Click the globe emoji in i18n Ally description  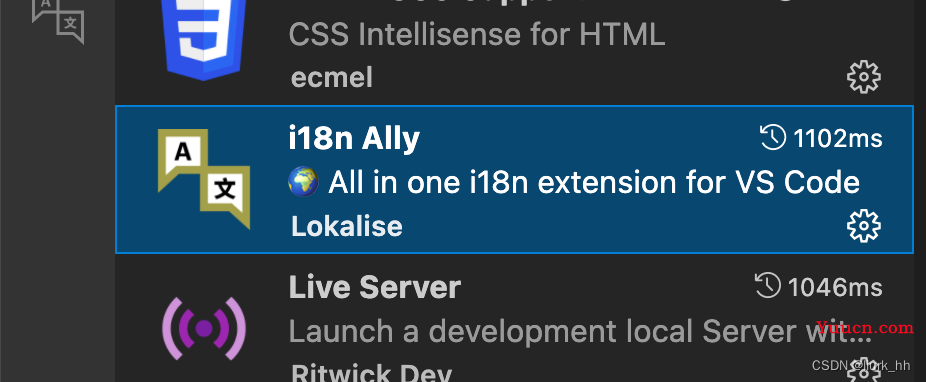click(x=304, y=181)
